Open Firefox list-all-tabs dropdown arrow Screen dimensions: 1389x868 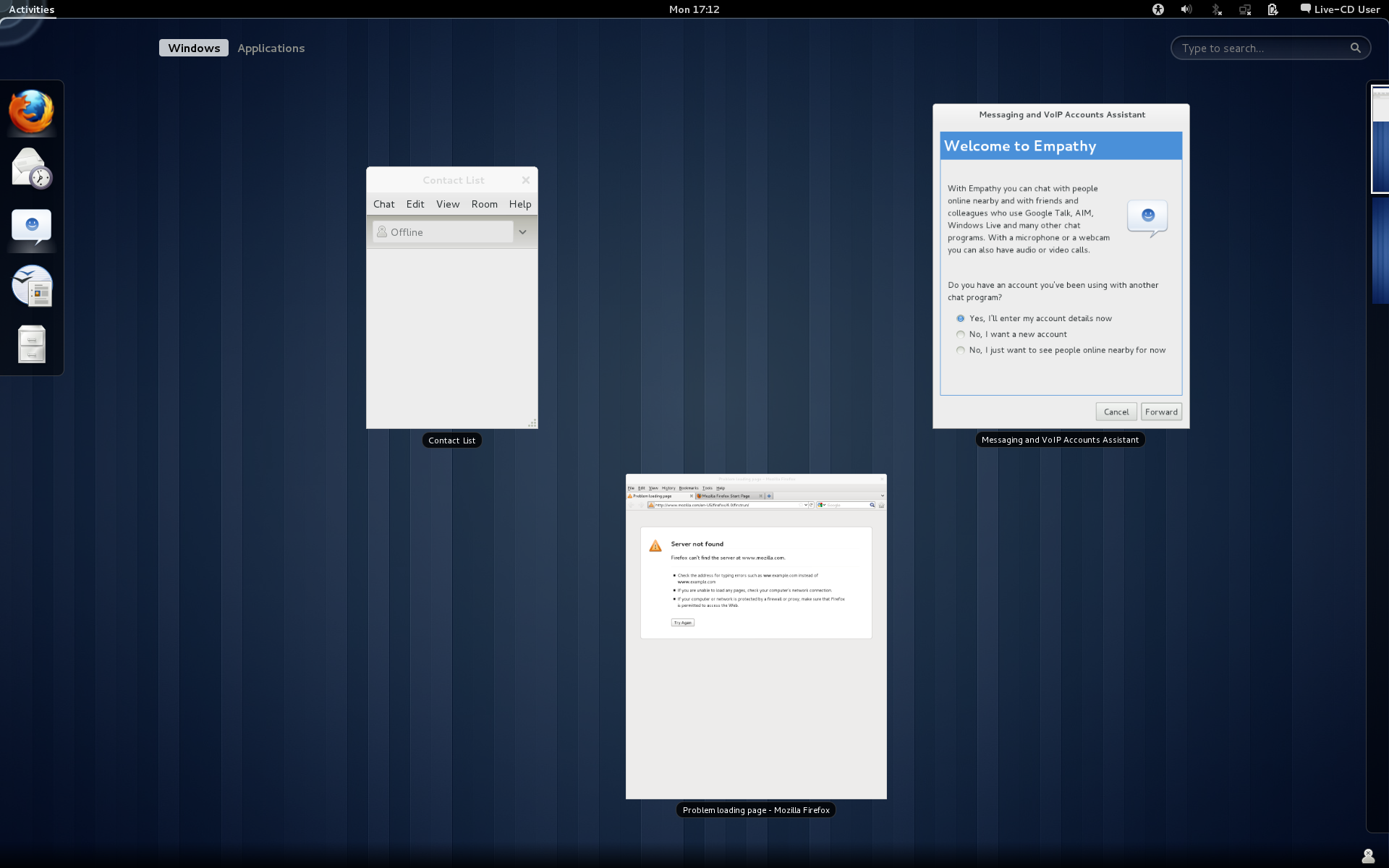[x=883, y=495]
